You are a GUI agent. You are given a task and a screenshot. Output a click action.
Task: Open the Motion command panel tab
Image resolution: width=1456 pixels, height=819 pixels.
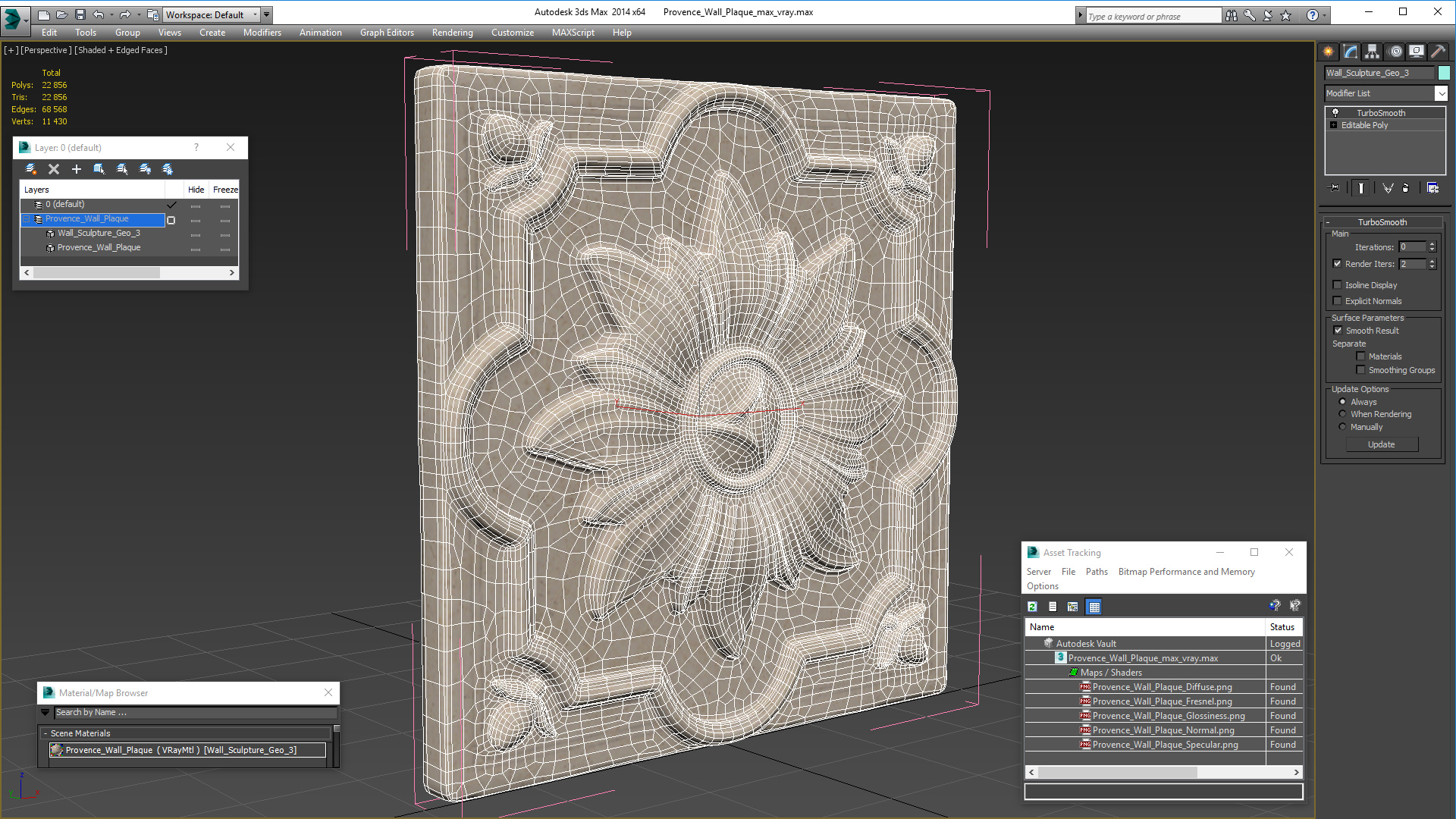click(x=1395, y=52)
